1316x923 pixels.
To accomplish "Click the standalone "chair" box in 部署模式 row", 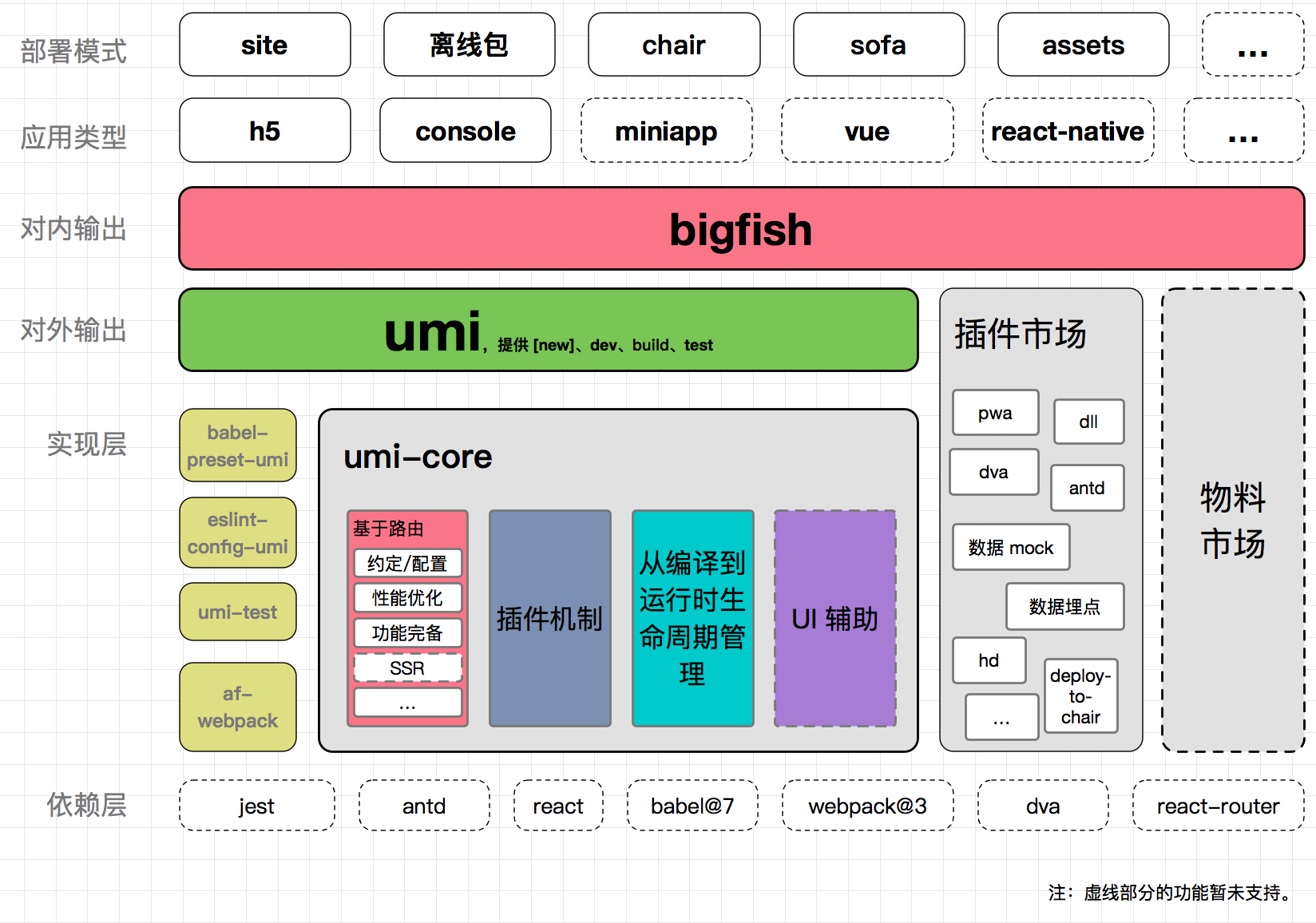I will click(674, 45).
